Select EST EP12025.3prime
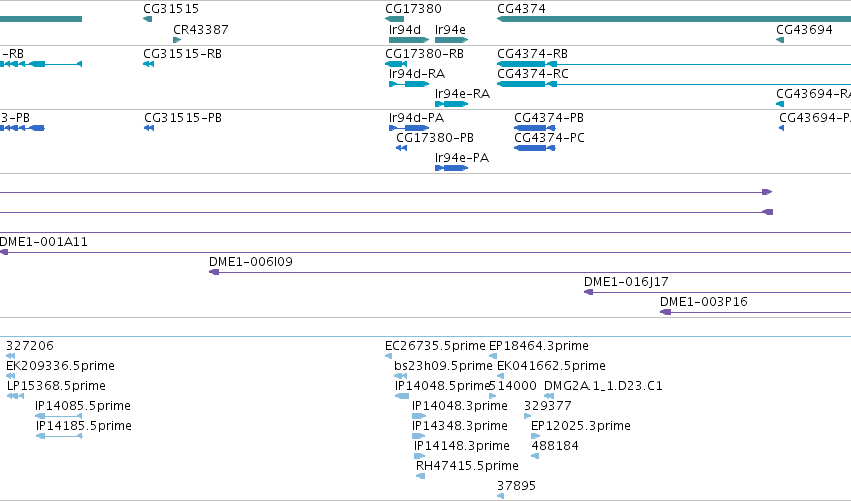 pyautogui.click(x=581, y=427)
